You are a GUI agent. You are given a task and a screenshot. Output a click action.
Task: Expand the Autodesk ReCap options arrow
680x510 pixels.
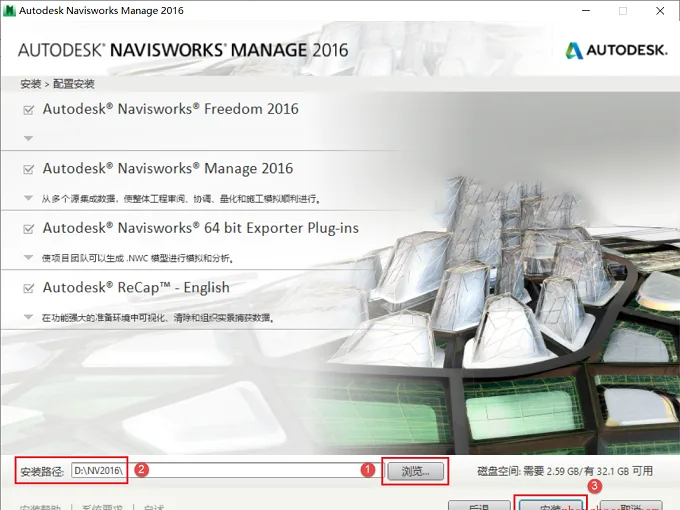29,317
